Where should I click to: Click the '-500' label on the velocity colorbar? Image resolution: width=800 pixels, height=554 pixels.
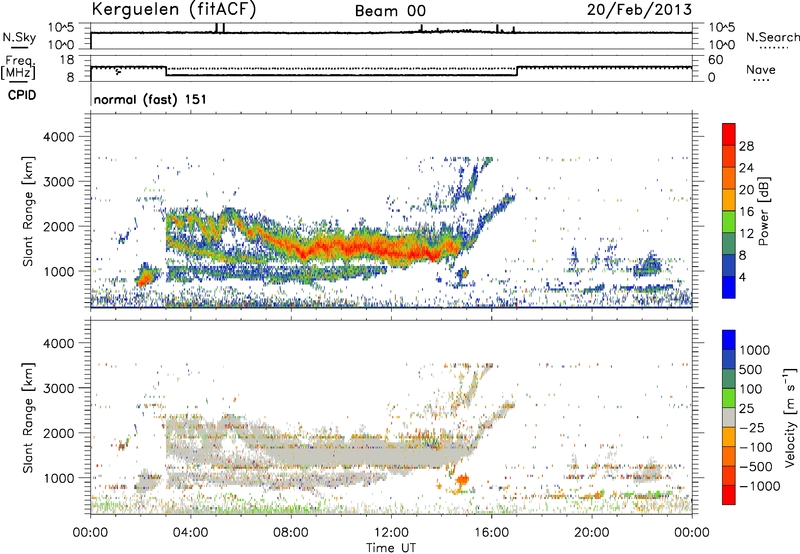click(x=756, y=467)
